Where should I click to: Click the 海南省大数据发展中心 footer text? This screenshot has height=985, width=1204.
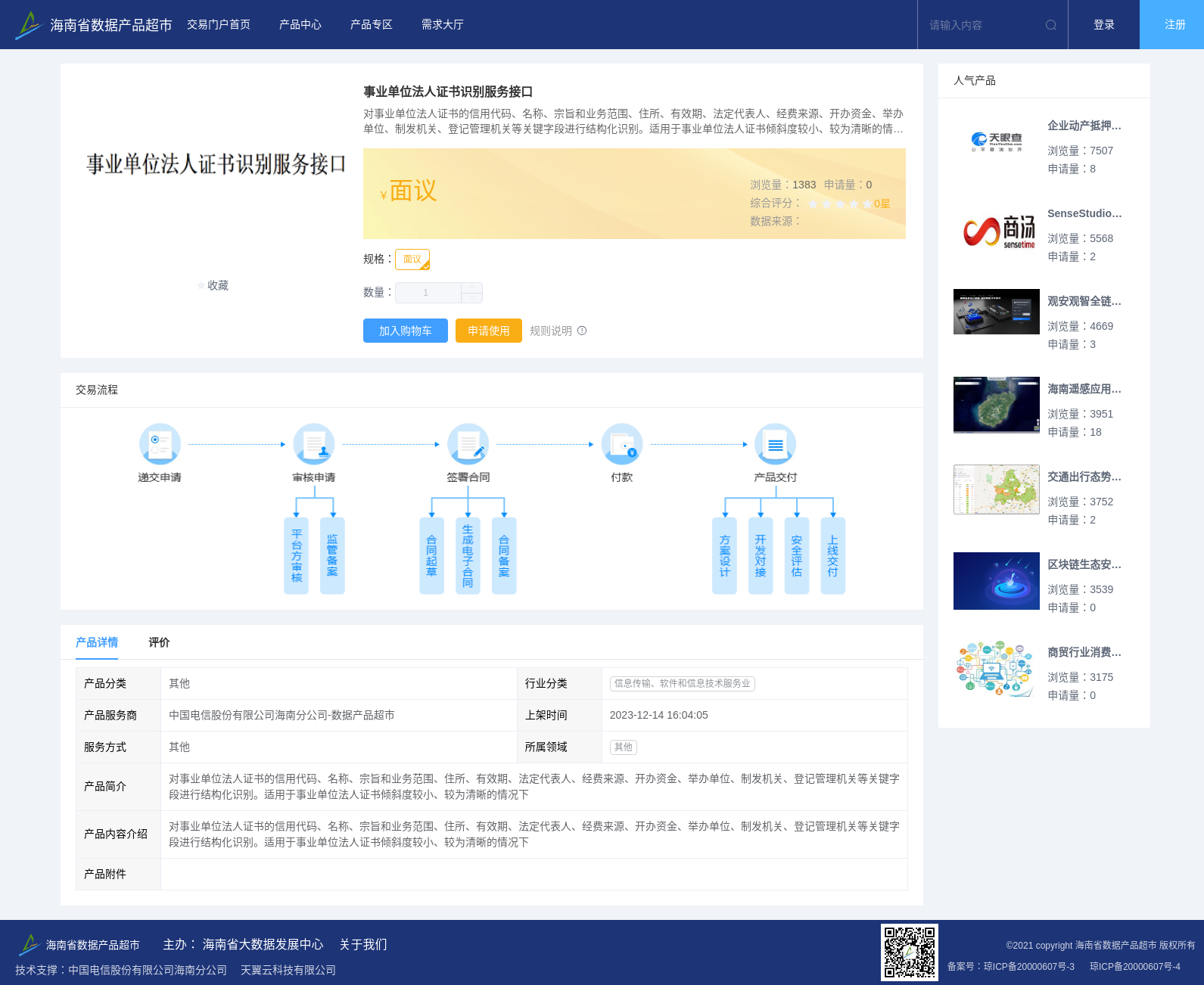point(263,944)
